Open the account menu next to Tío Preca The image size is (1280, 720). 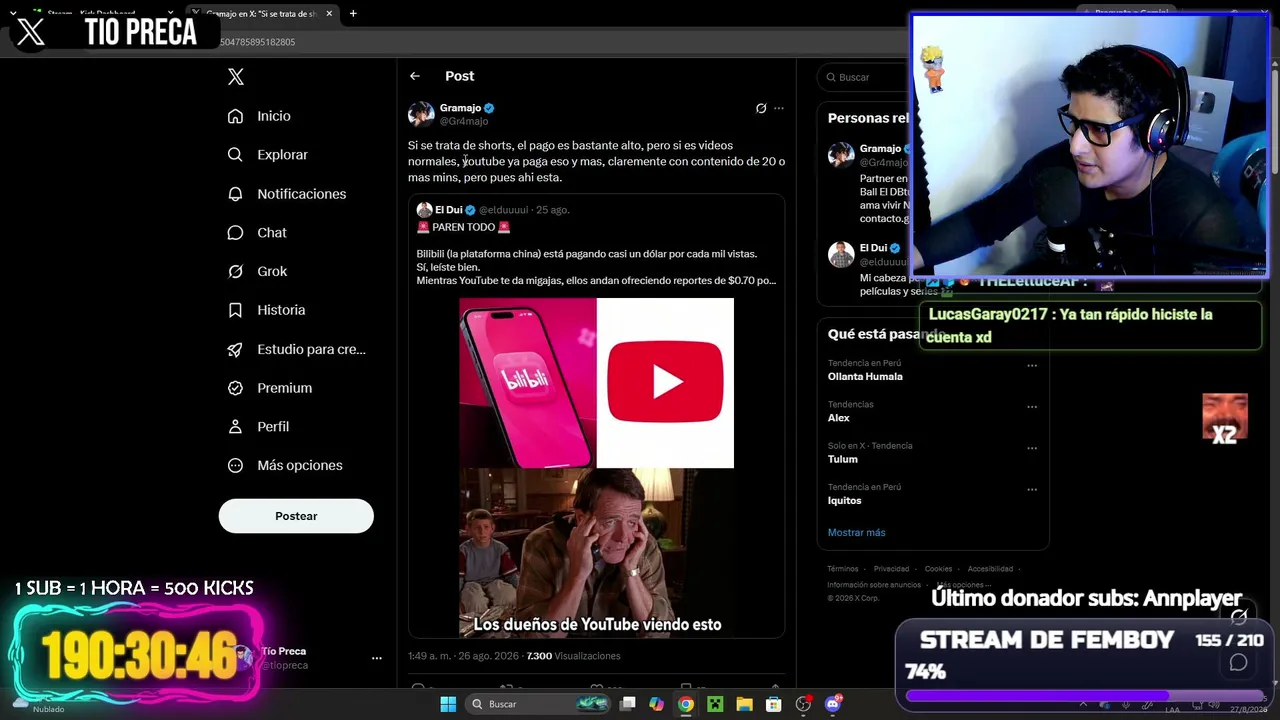[377, 658]
